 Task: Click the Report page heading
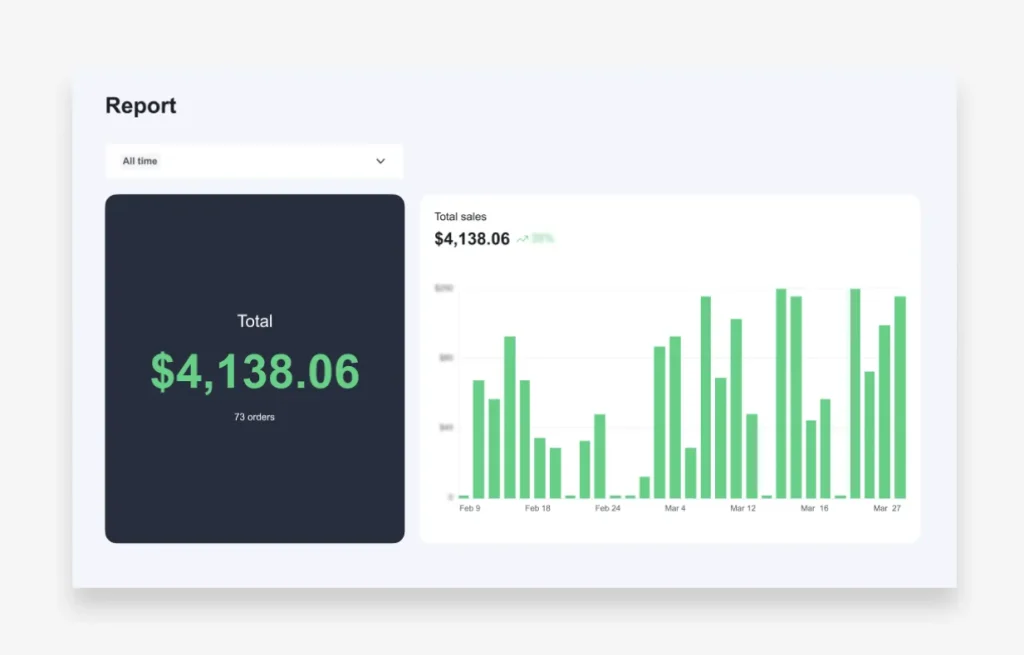coord(141,106)
